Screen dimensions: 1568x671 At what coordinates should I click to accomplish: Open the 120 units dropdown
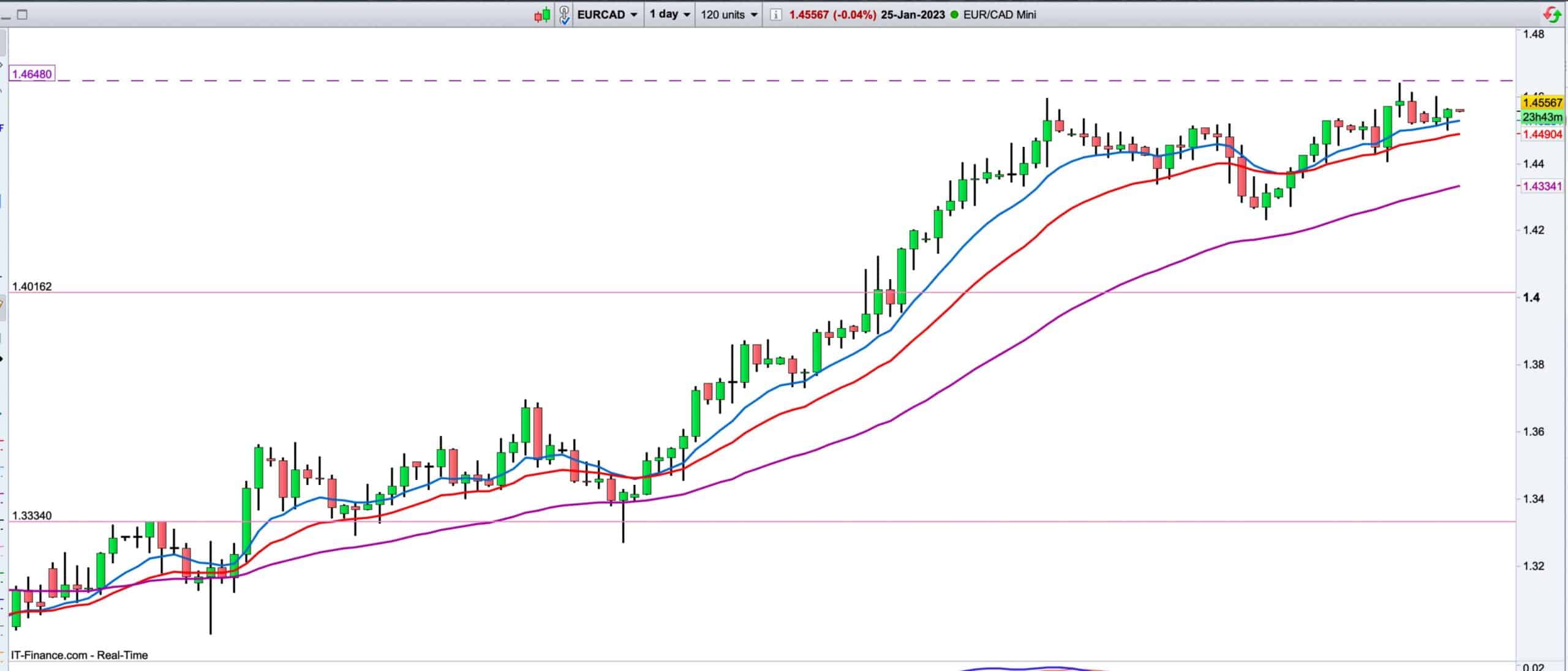click(x=728, y=15)
